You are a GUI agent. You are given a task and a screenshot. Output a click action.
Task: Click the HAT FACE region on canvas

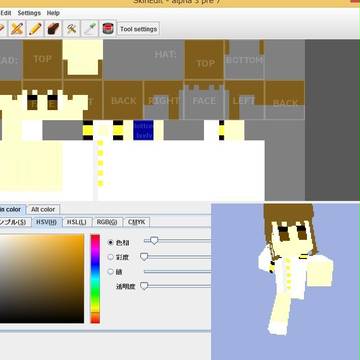coord(204,100)
